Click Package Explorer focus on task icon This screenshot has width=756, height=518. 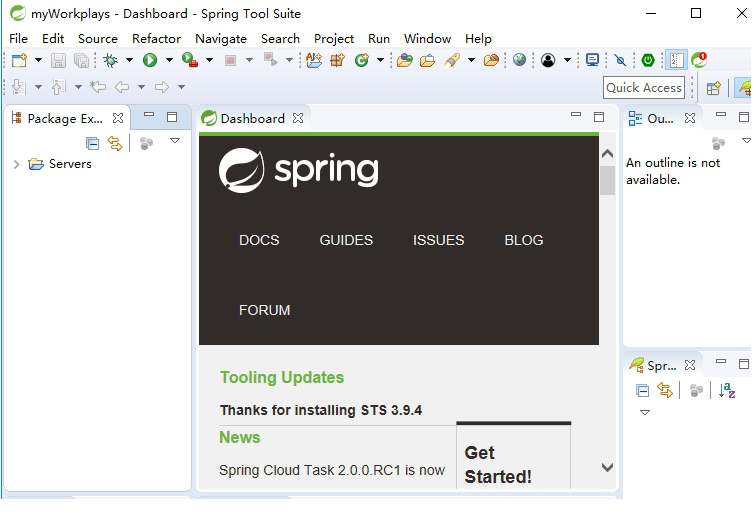(x=146, y=143)
